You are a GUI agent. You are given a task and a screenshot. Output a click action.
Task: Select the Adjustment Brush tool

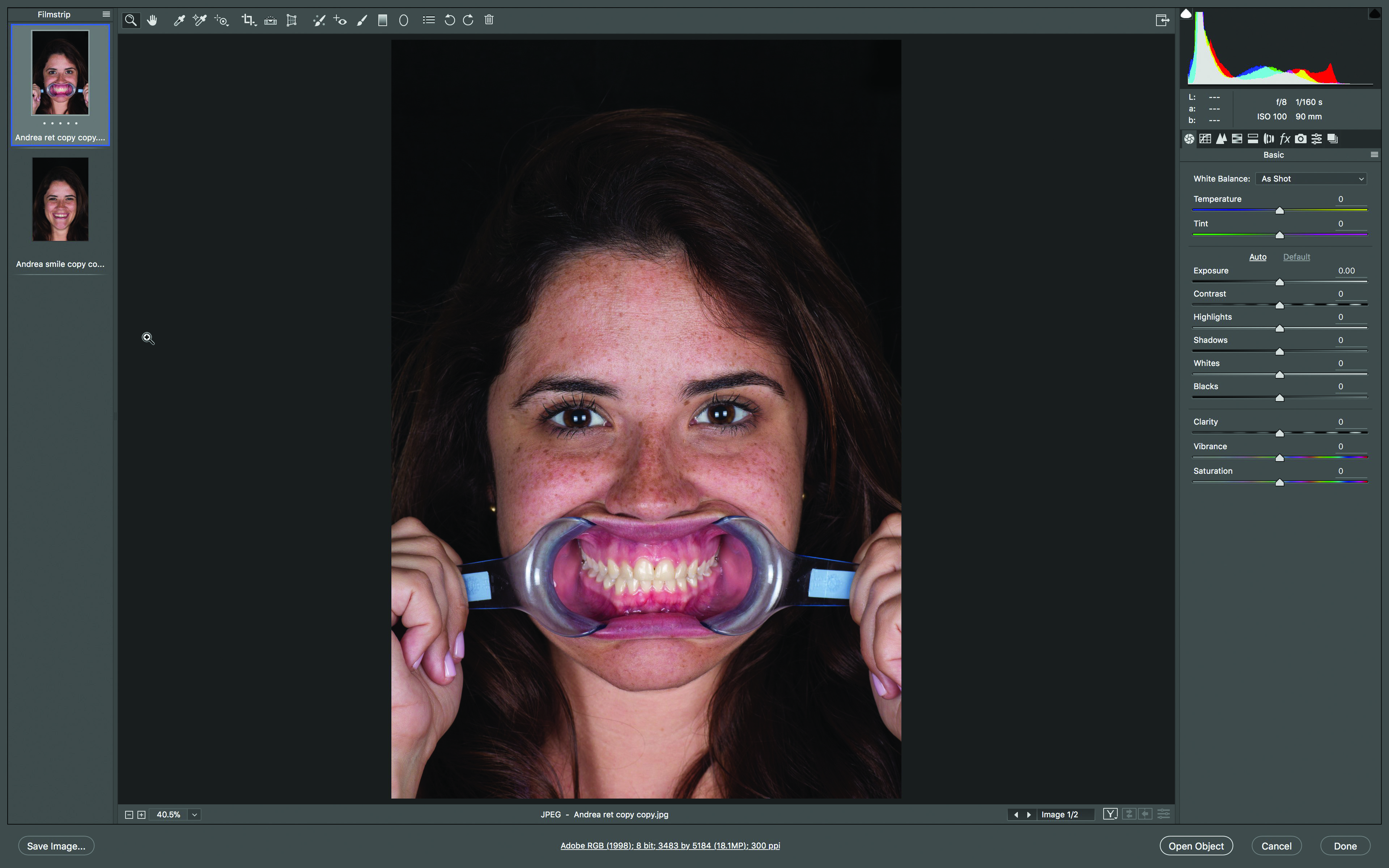(x=362, y=20)
